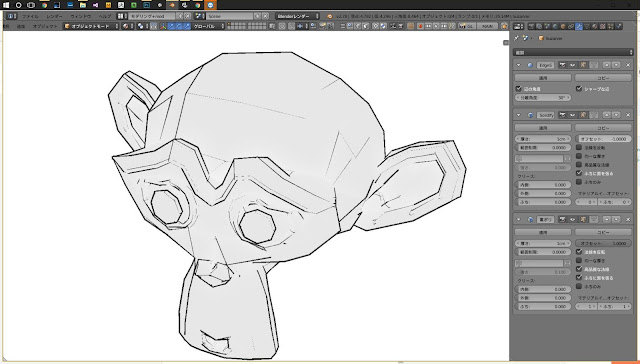Open the ウィンドウ menu
The height and width of the screenshot is (364, 640).
click(81, 16)
